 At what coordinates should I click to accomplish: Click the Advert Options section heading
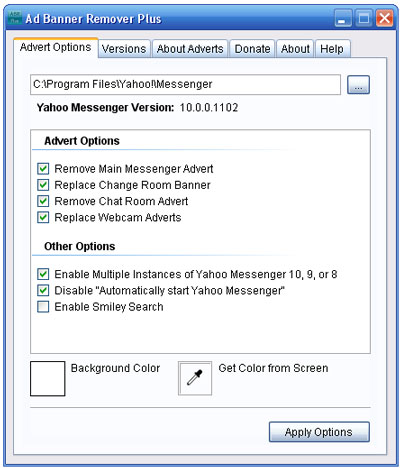[82, 141]
